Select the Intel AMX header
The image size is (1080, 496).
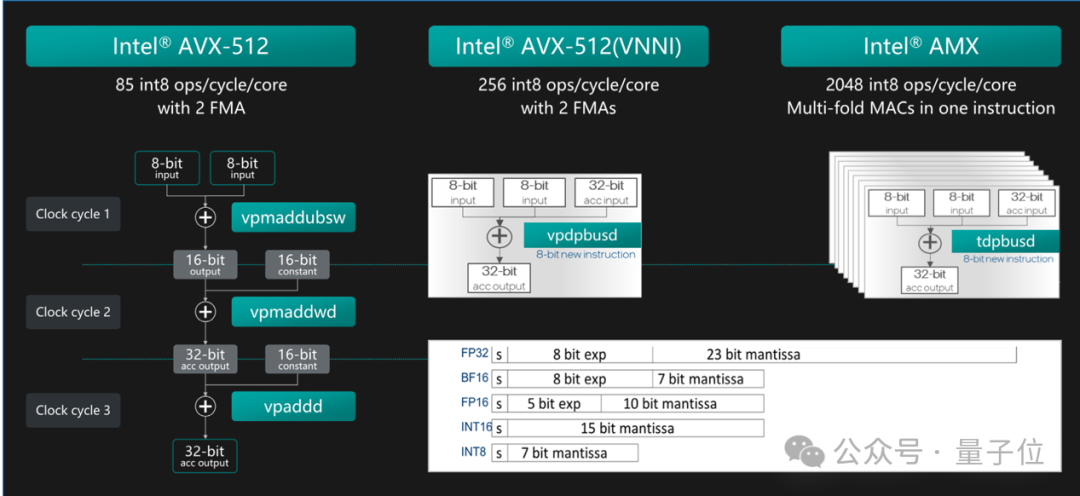(920, 46)
